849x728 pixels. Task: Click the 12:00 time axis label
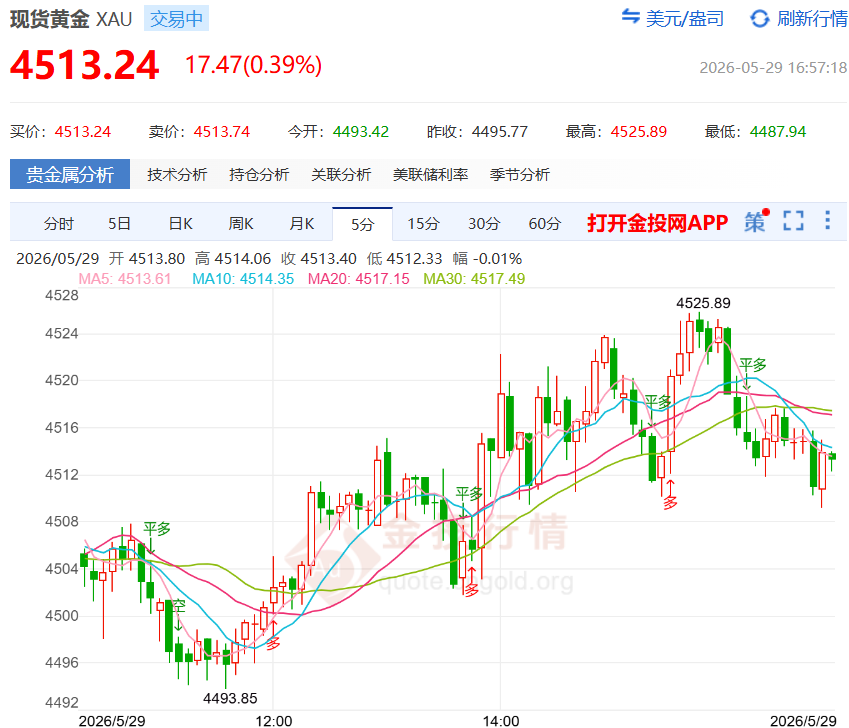[274, 721]
